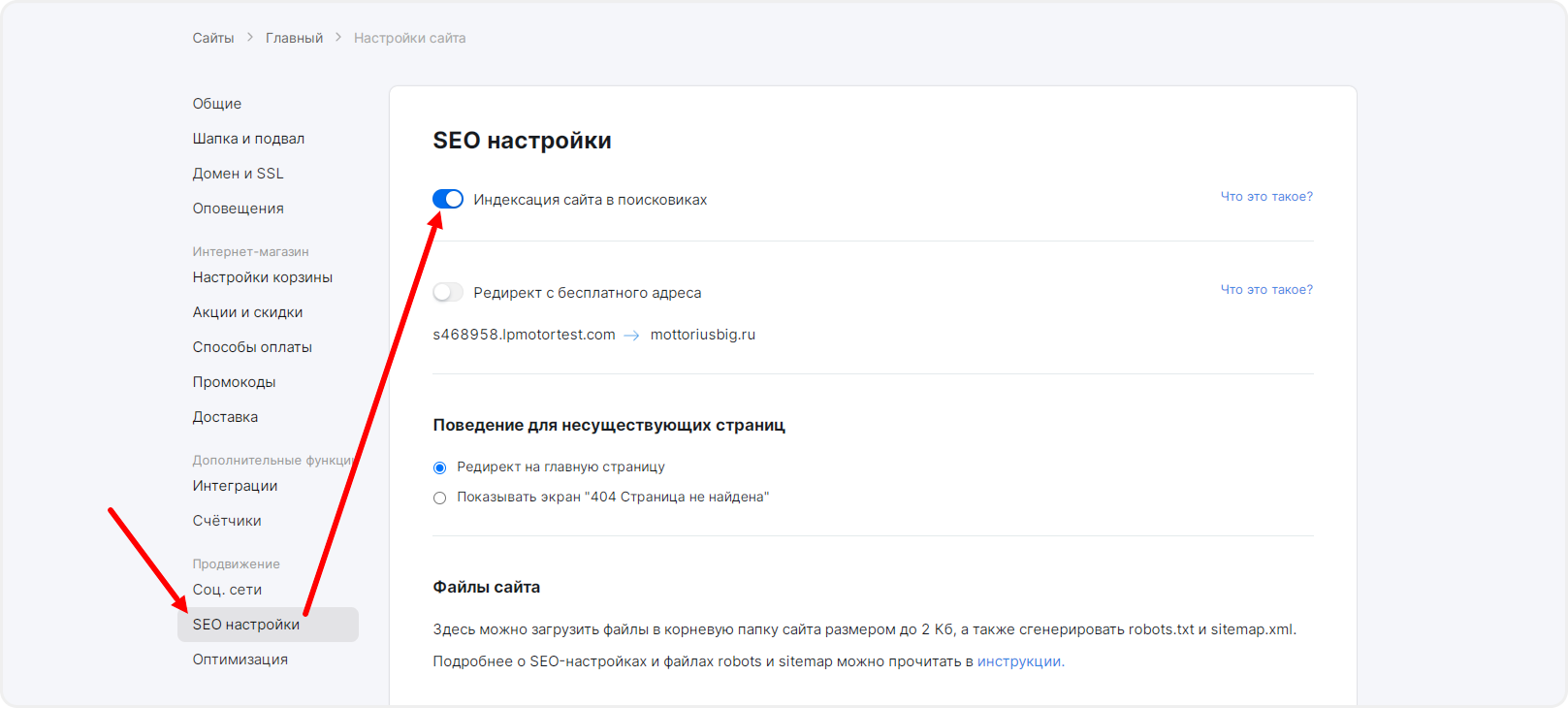
Task: Select "SEO настройки" sidebar item
Action: click(x=246, y=625)
